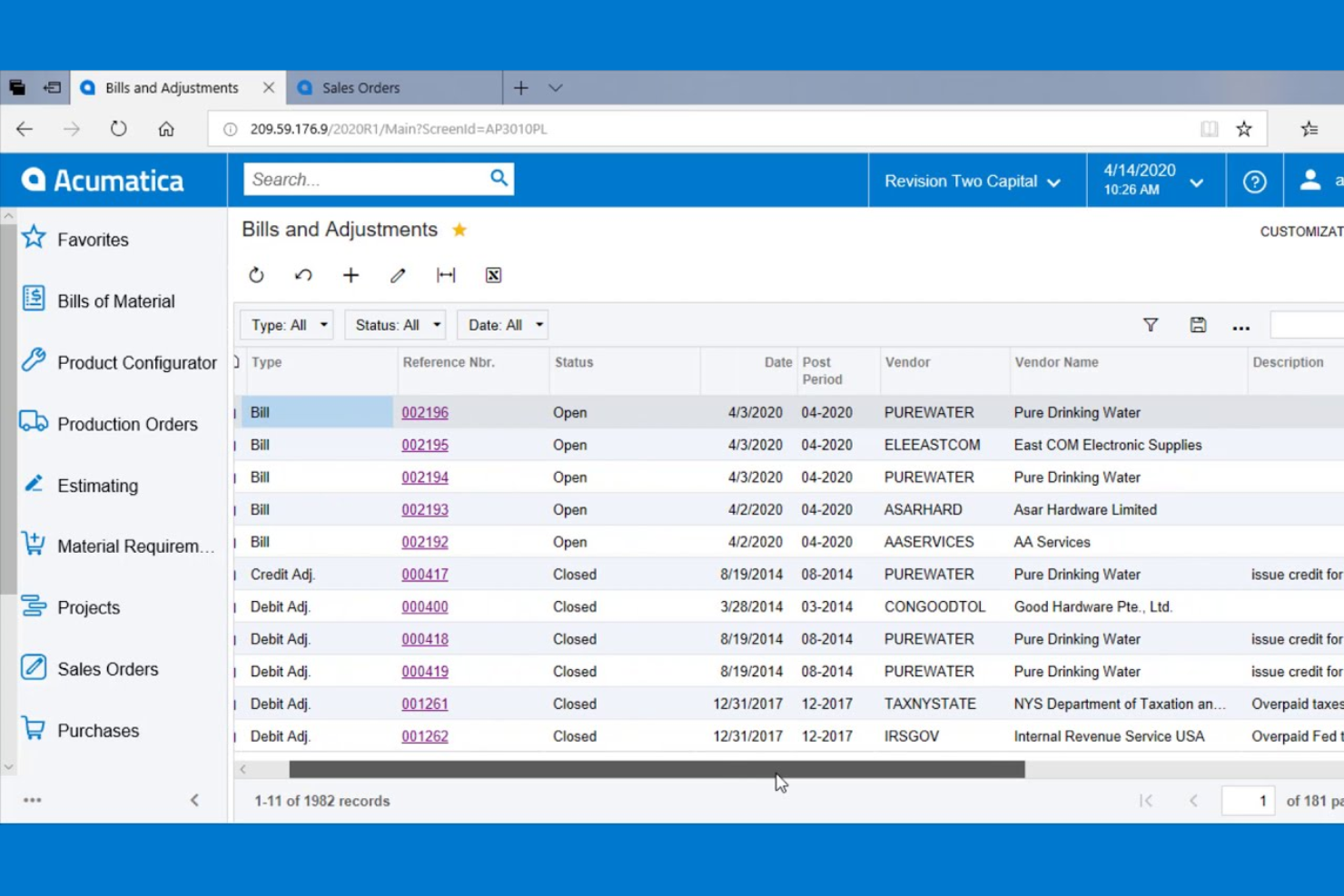Open debit adjustment reference 001262
The image size is (1344, 896).
point(425,736)
